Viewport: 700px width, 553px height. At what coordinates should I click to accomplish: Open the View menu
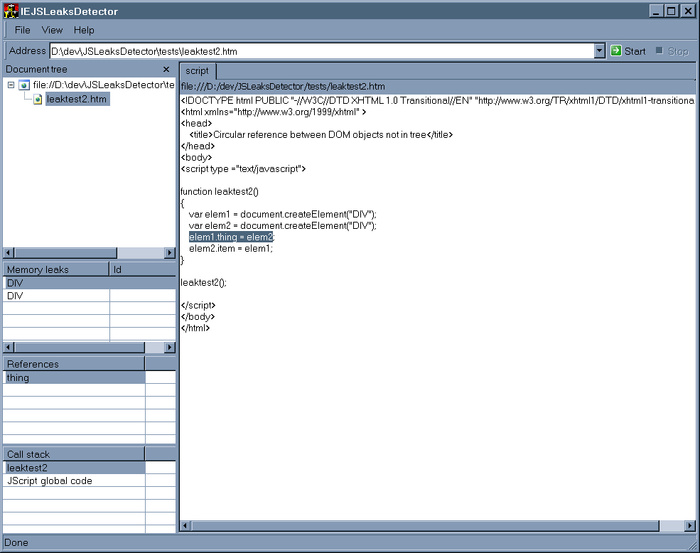point(52,30)
